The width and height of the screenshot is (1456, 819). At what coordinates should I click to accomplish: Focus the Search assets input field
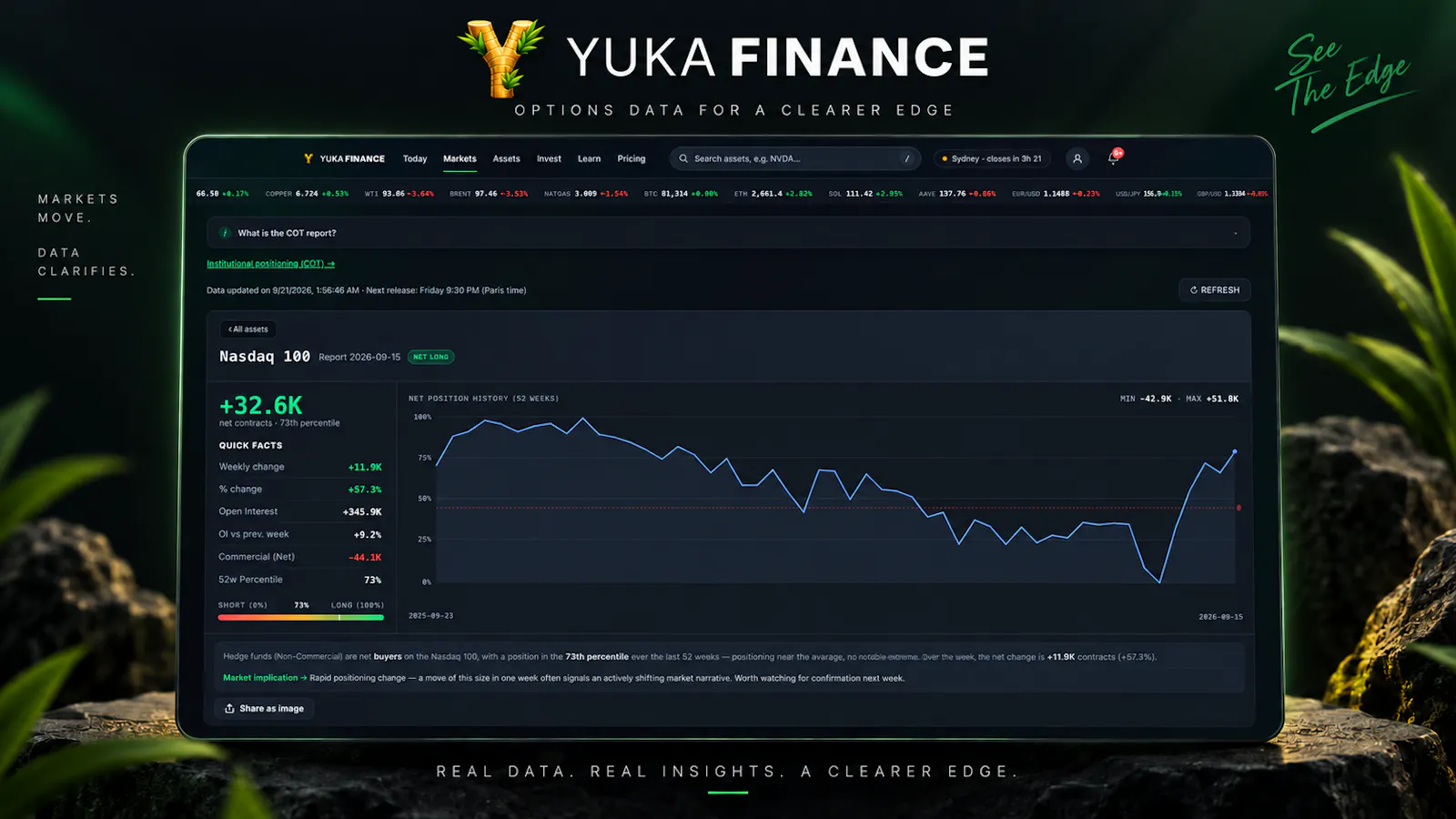tap(794, 158)
